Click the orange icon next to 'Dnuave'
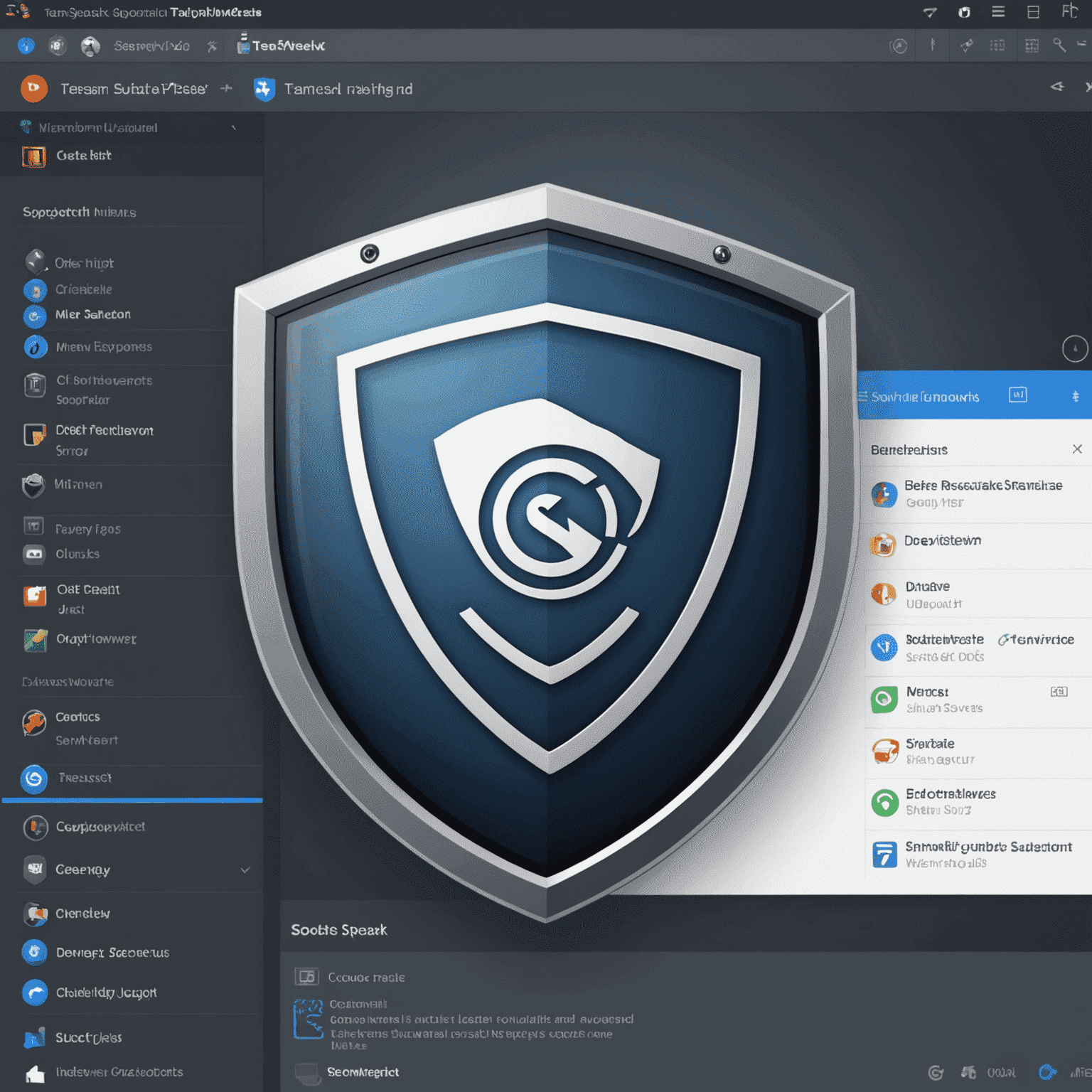This screenshot has height=1092, width=1092. point(884,593)
